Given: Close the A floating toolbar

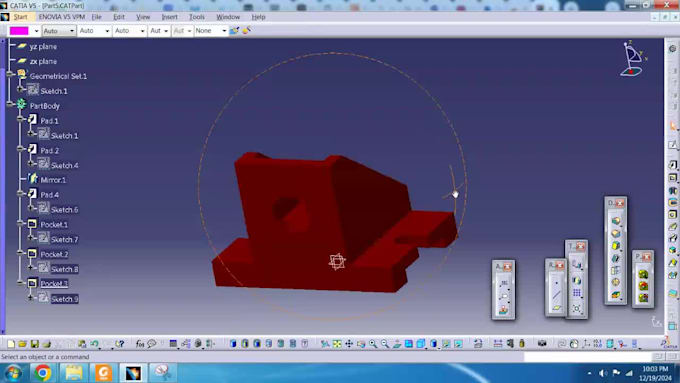Looking at the screenshot, I should click(x=507, y=266).
